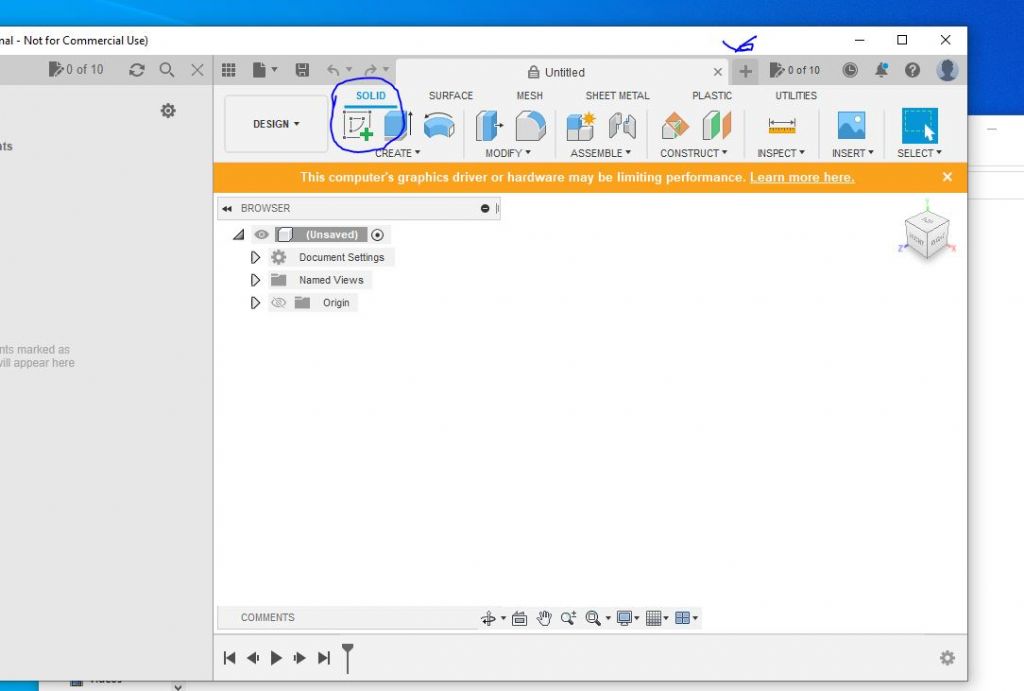Screen dimensions: 1024x691
Task: Switch to the MESH tab
Action: [x=530, y=95]
